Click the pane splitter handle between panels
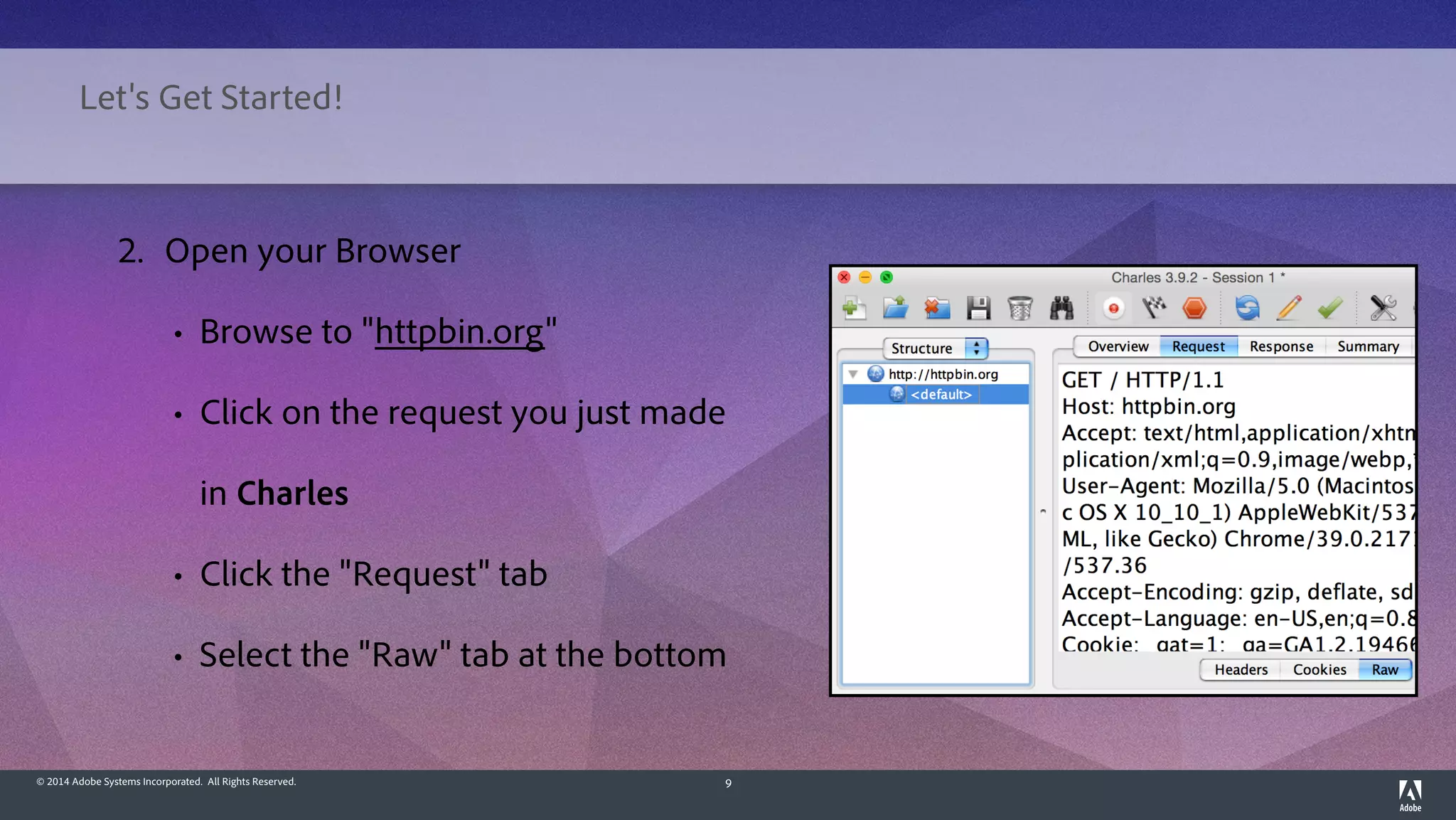Screen dimensions: 1456x820 [x=1043, y=511]
